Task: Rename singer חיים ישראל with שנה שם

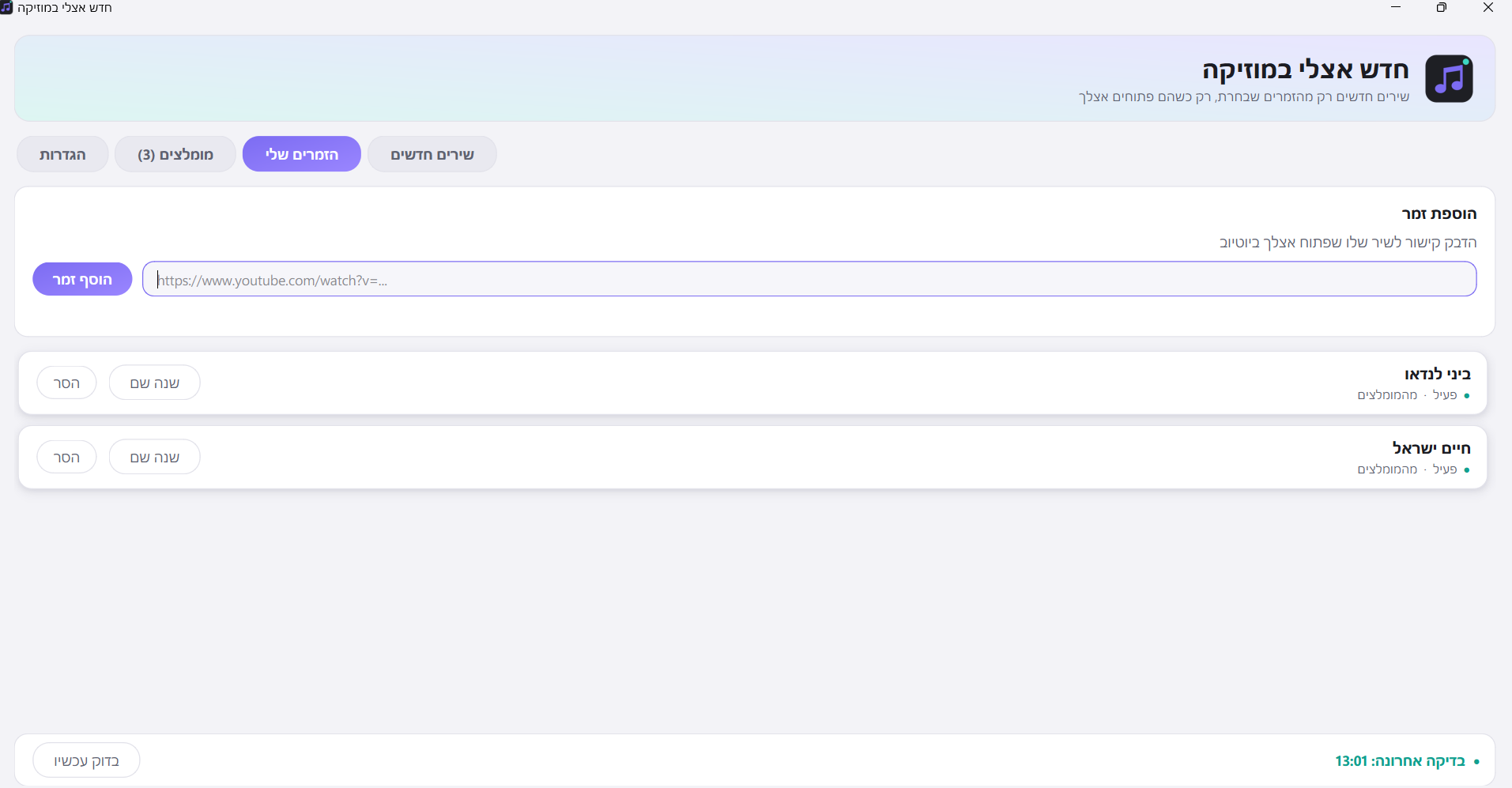Action: pyautogui.click(x=155, y=457)
